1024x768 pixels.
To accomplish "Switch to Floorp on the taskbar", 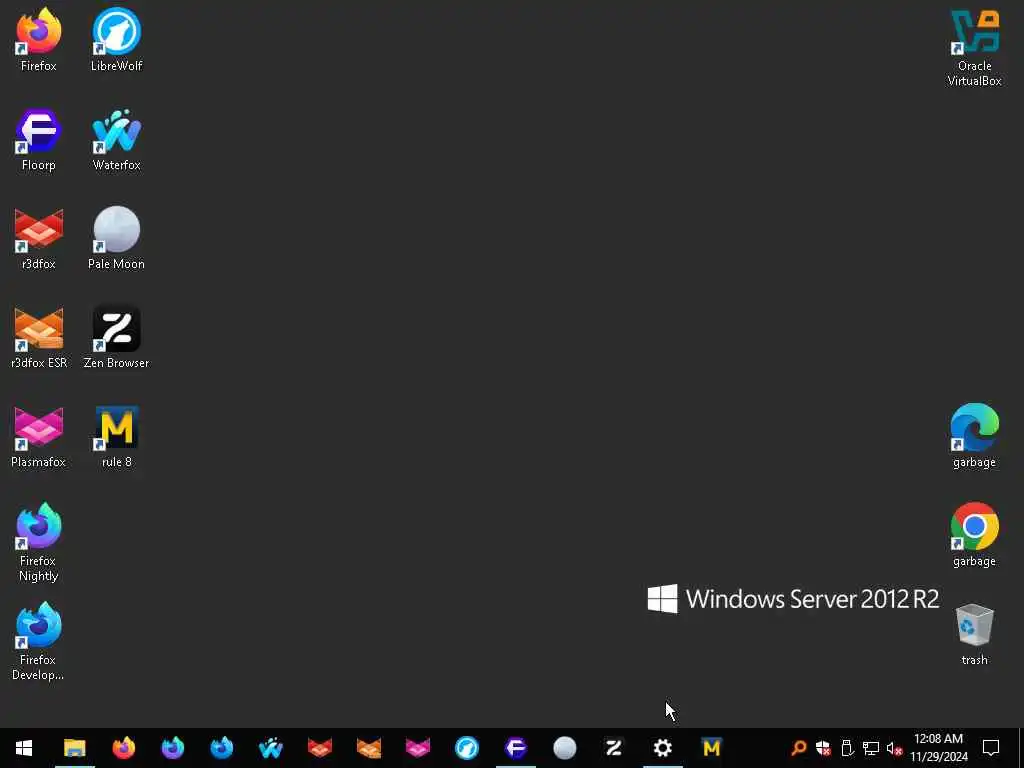I will (x=515, y=748).
